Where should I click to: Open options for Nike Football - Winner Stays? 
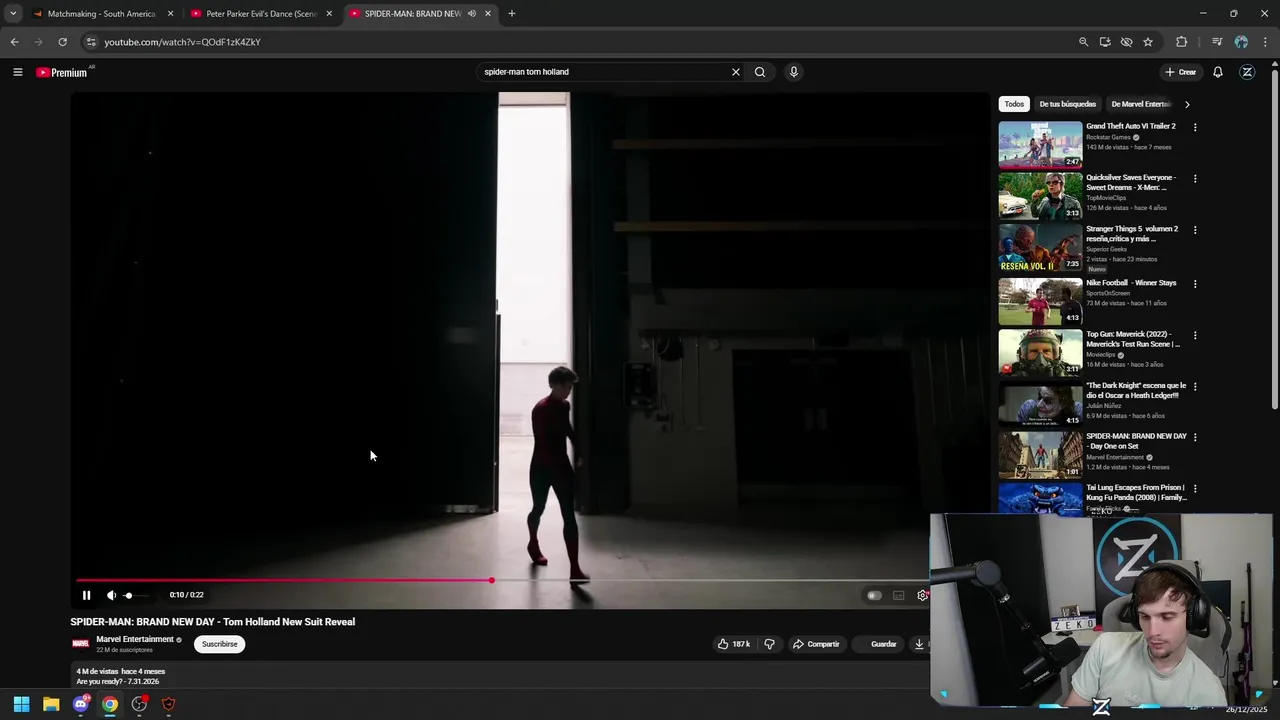tap(1195, 284)
